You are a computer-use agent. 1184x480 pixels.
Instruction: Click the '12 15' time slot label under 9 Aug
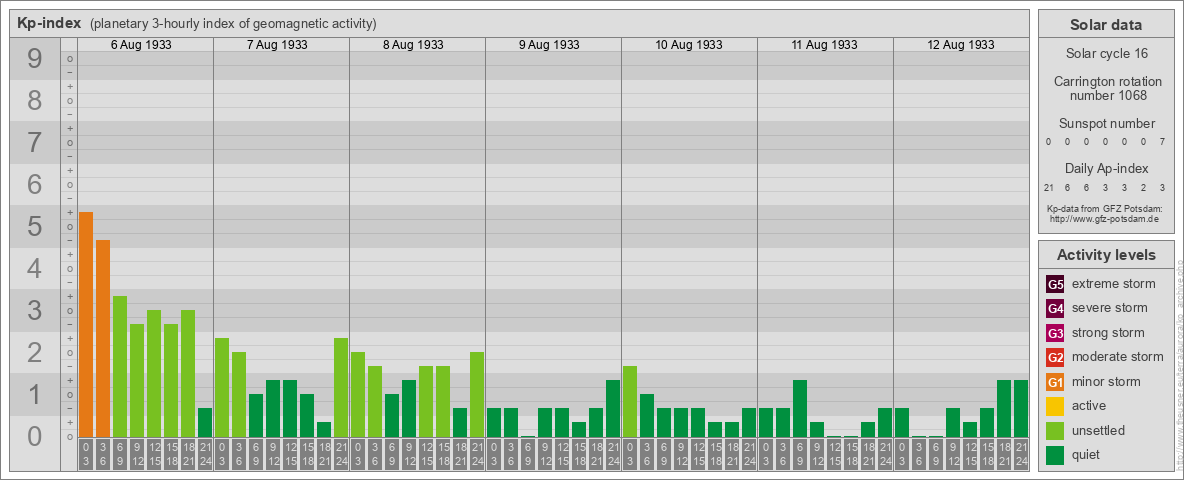tap(562, 455)
